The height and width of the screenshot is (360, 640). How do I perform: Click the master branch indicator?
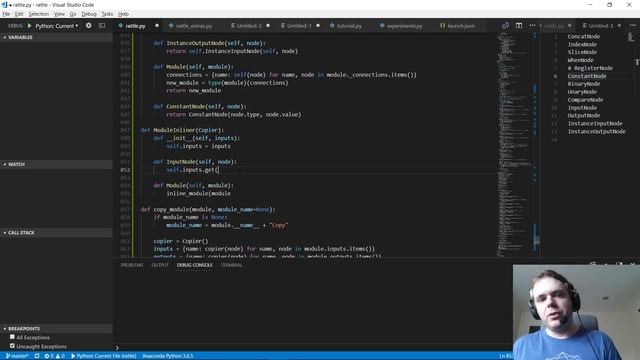click(17, 356)
